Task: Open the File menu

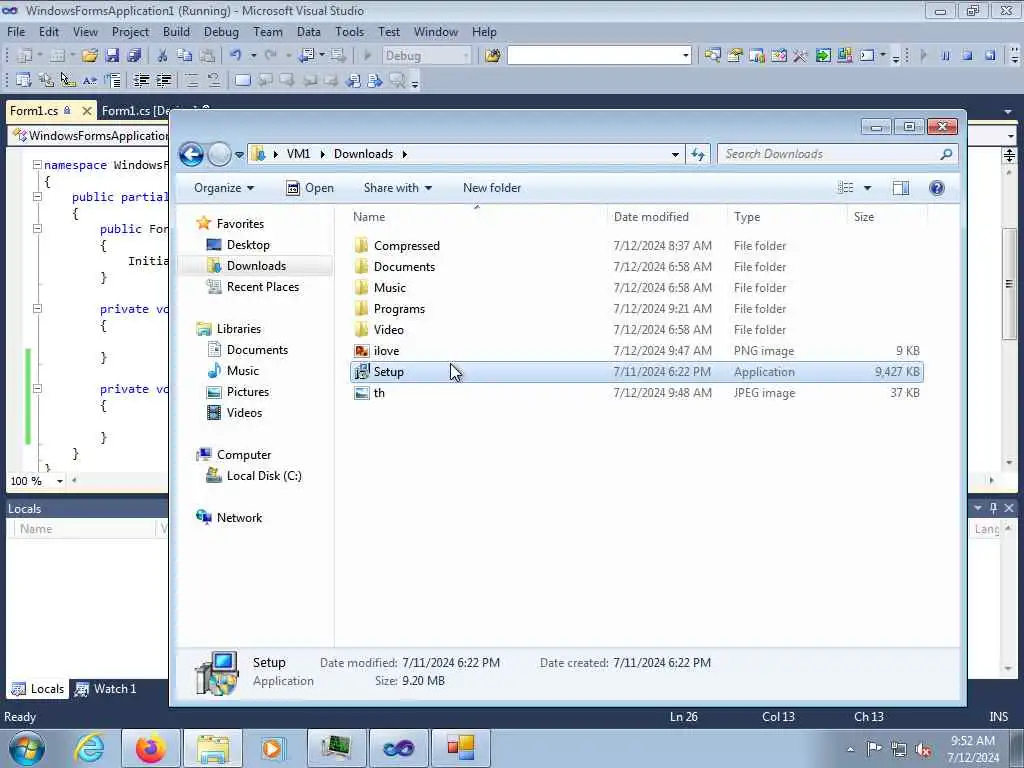Action: tap(16, 32)
